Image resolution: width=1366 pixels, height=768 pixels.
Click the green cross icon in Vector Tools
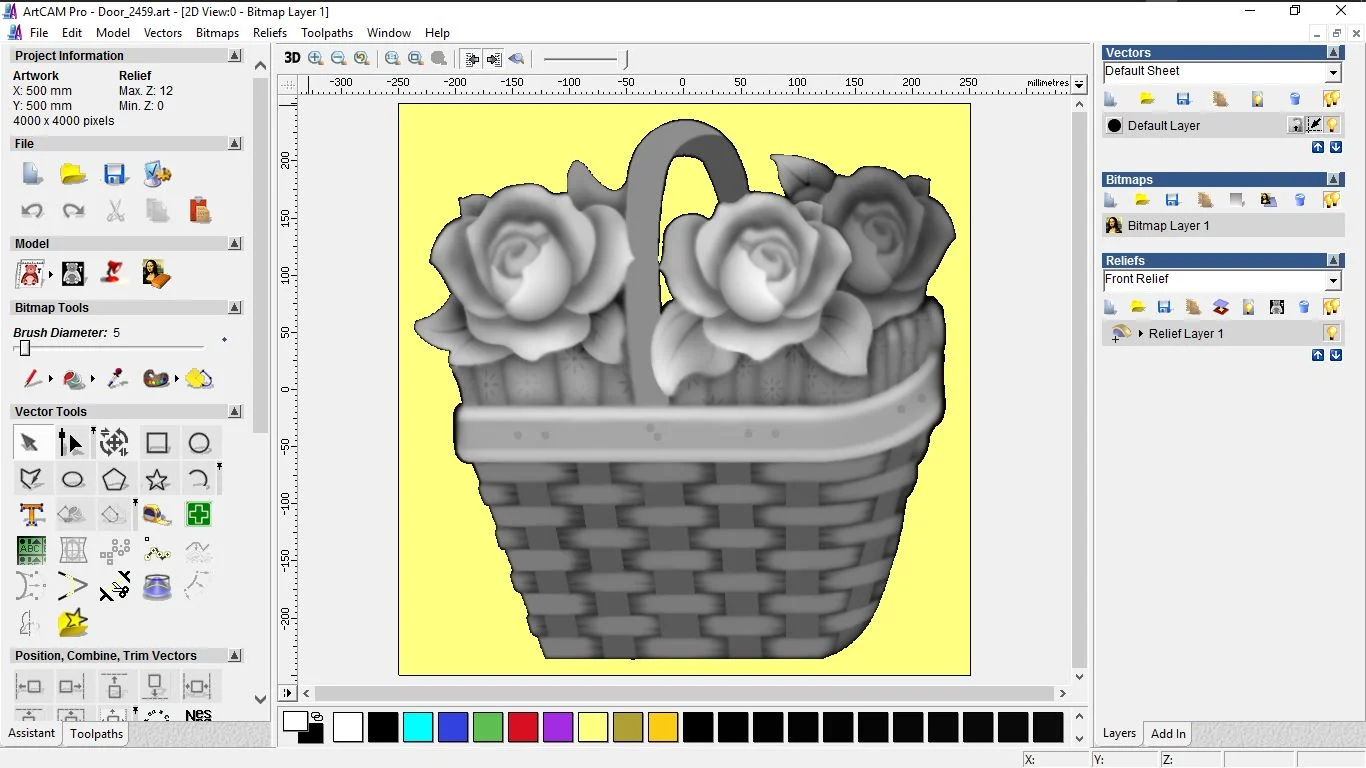click(198, 515)
